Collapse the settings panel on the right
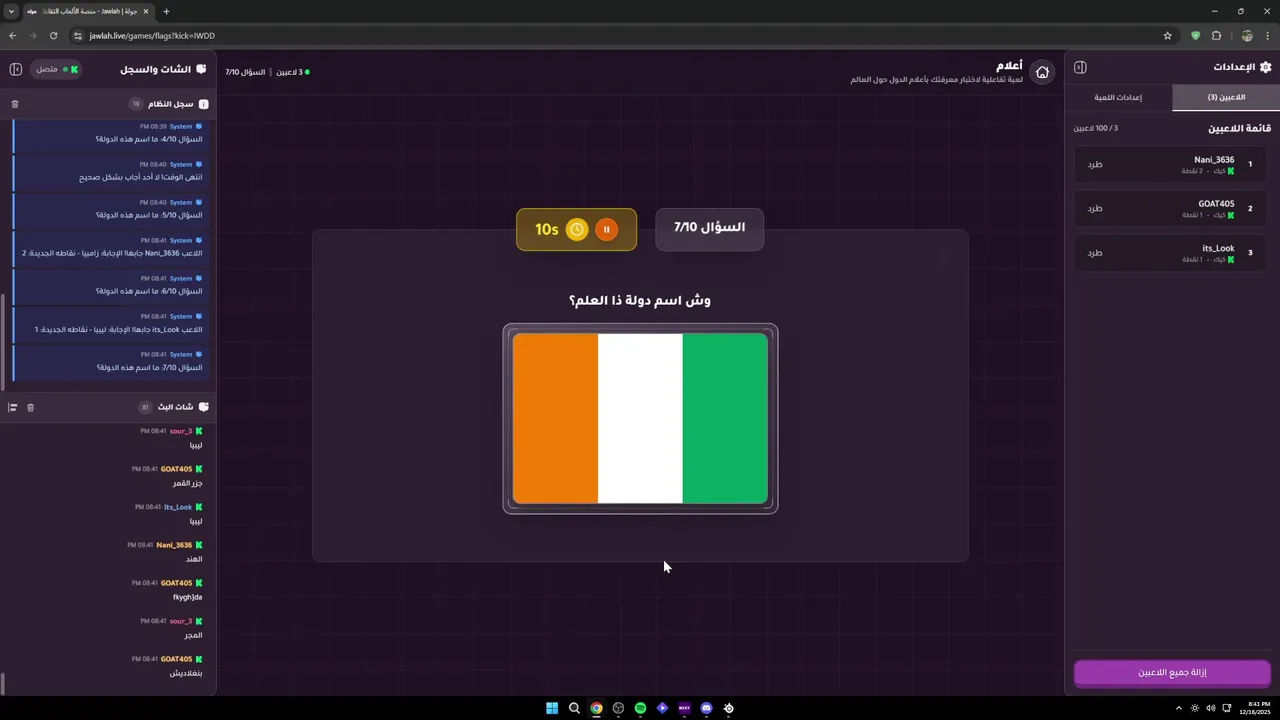 (x=1080, y=67)
